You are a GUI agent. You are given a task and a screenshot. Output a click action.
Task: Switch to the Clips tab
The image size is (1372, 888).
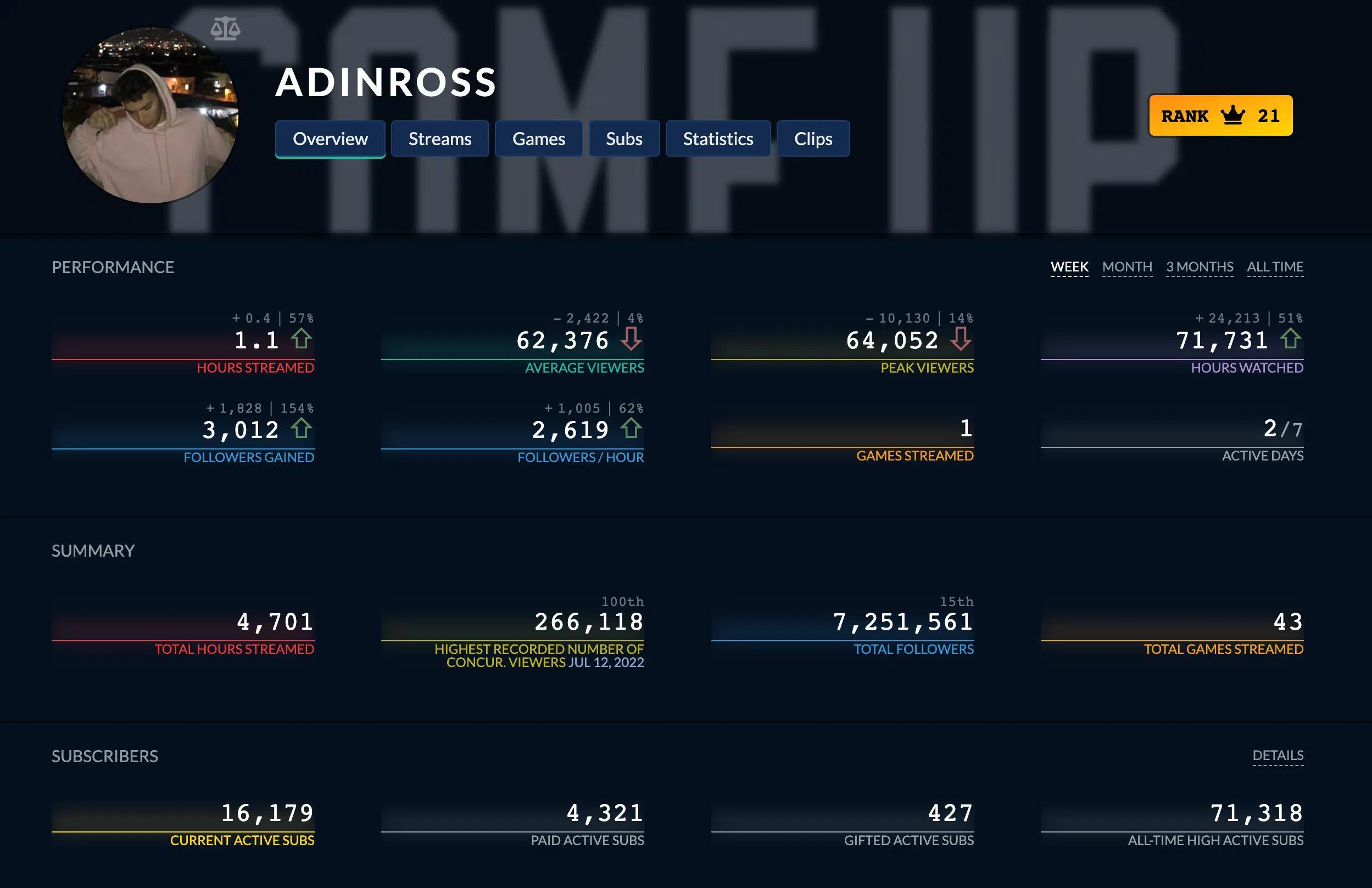813,138
